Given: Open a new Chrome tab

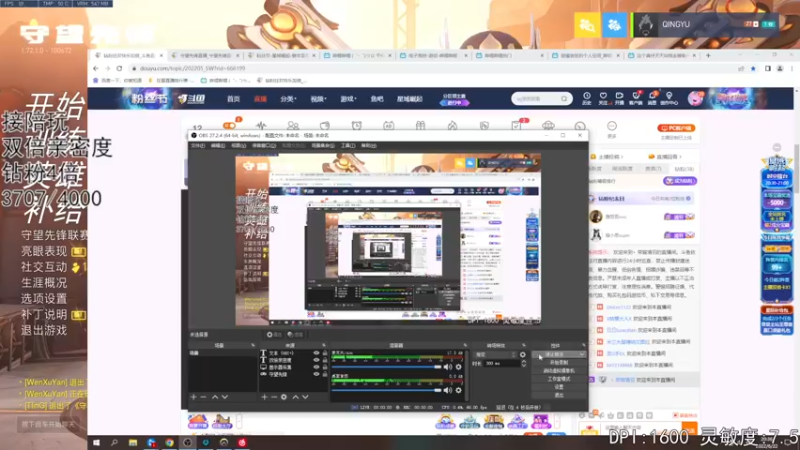Looking at the screenshot, I should [x=708, y=55].
